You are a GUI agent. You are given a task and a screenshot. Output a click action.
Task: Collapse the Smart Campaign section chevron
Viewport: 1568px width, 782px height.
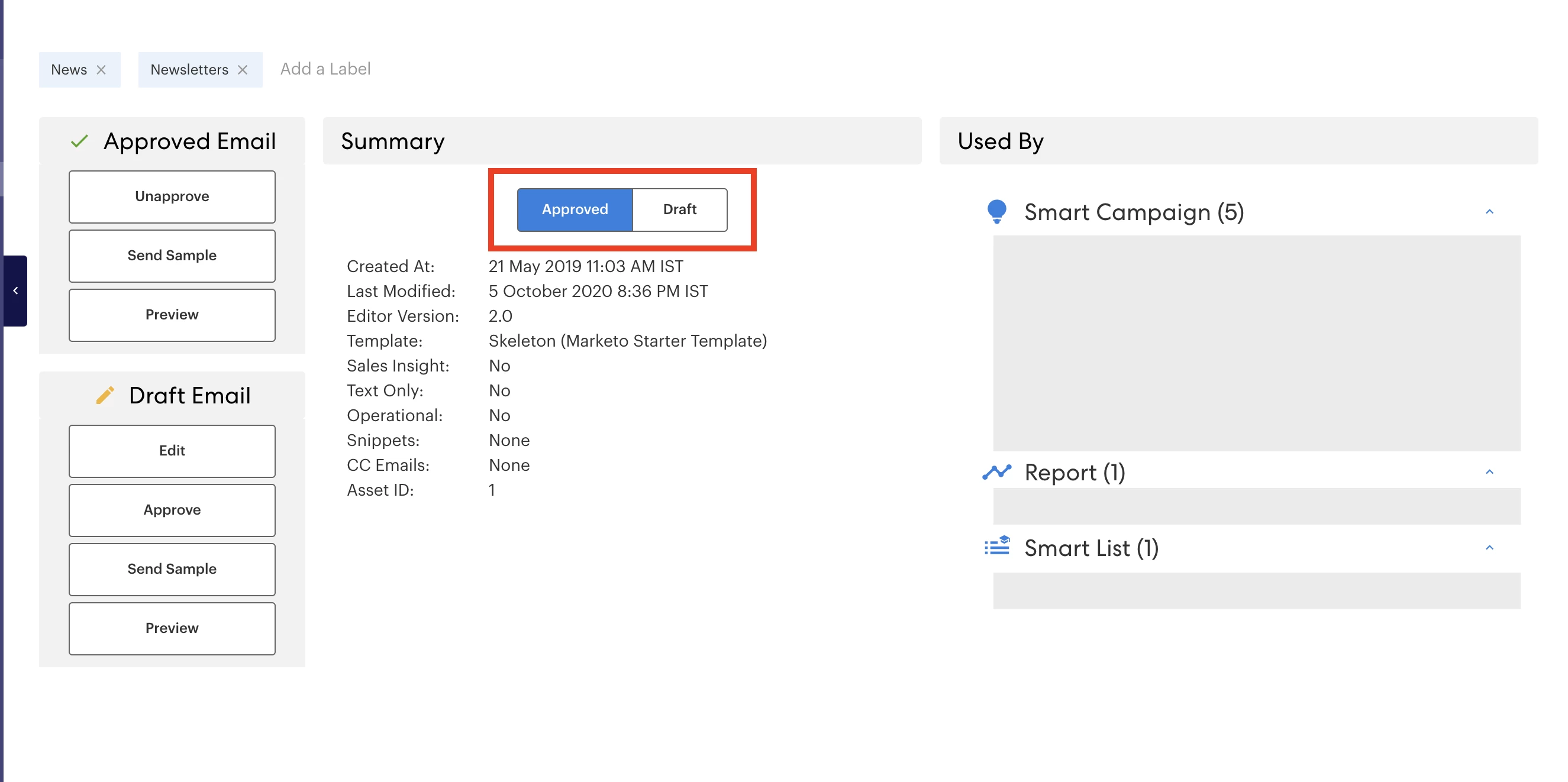point(1489,212)
